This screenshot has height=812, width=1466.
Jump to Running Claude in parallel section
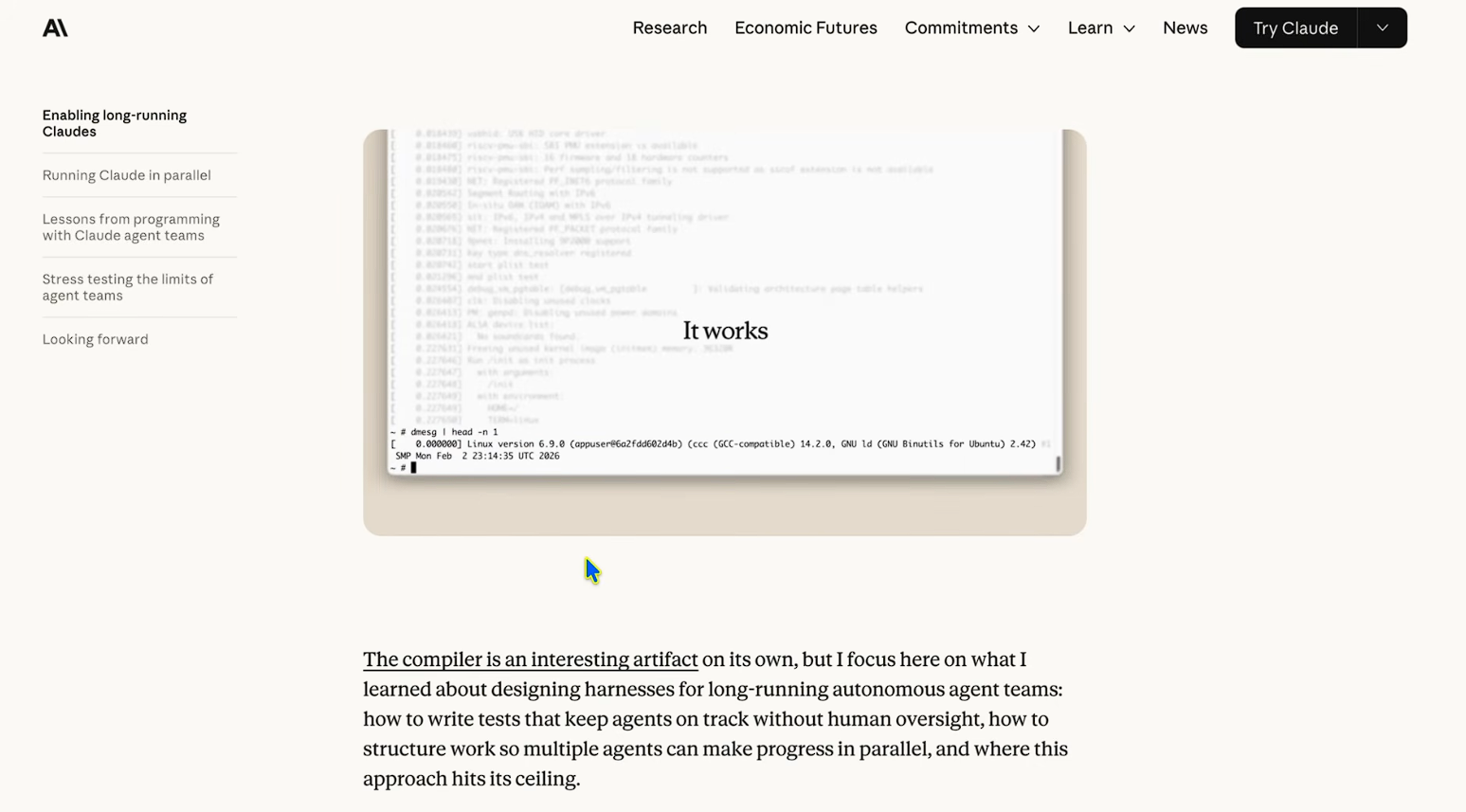coord(126,175)
